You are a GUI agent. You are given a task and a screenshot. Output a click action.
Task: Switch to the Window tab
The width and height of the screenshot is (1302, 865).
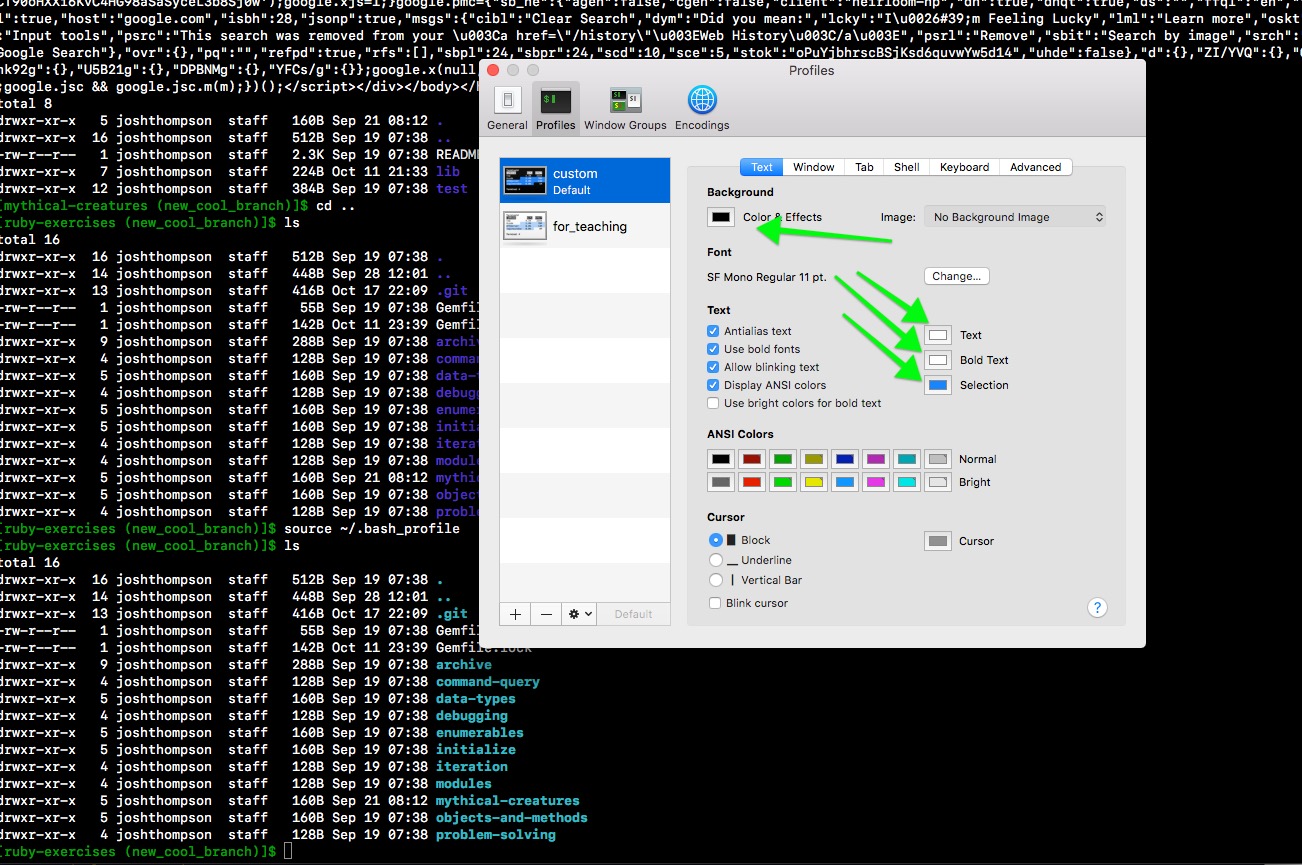click(813, 167)
